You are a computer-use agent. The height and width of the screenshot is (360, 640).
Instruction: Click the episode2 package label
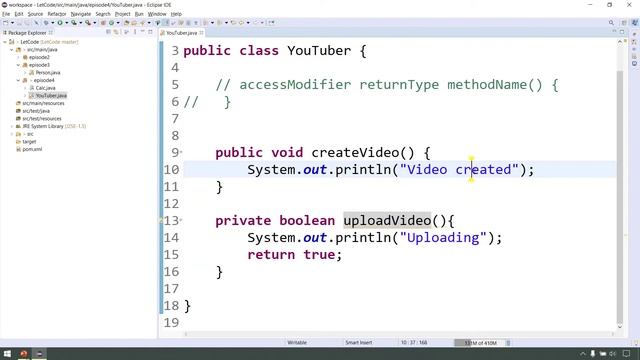[x=39, y=57]
